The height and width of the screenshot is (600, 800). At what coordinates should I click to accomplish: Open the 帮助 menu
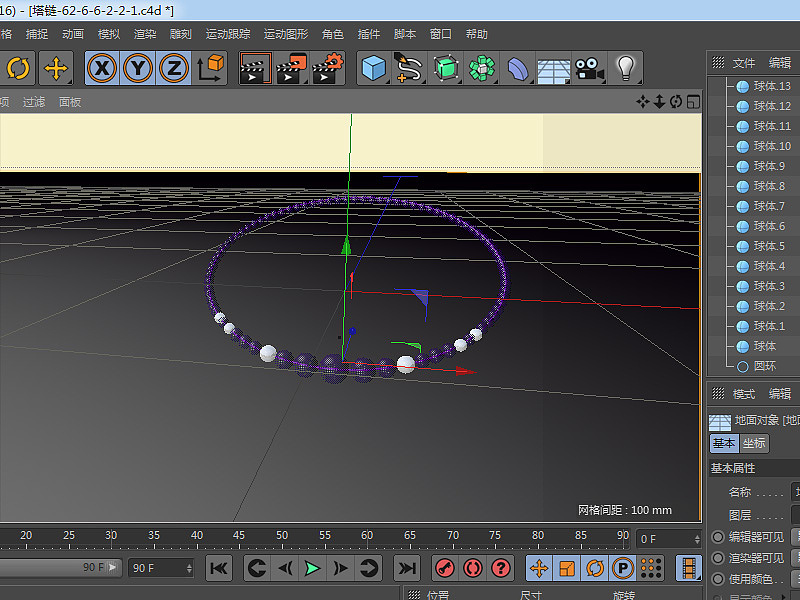[x=477, y=34]
